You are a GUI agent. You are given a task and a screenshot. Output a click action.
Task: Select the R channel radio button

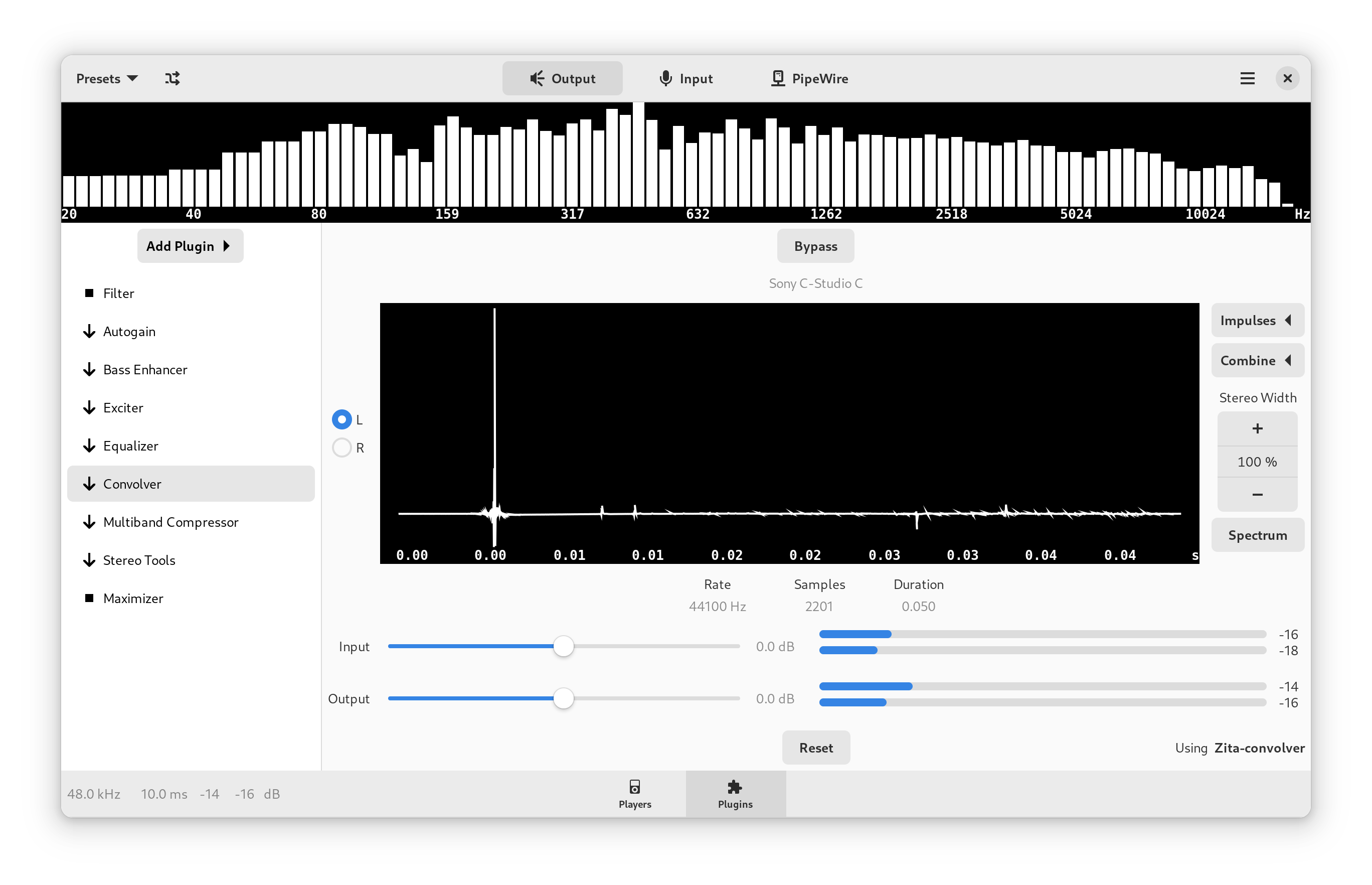click(341, 448)
